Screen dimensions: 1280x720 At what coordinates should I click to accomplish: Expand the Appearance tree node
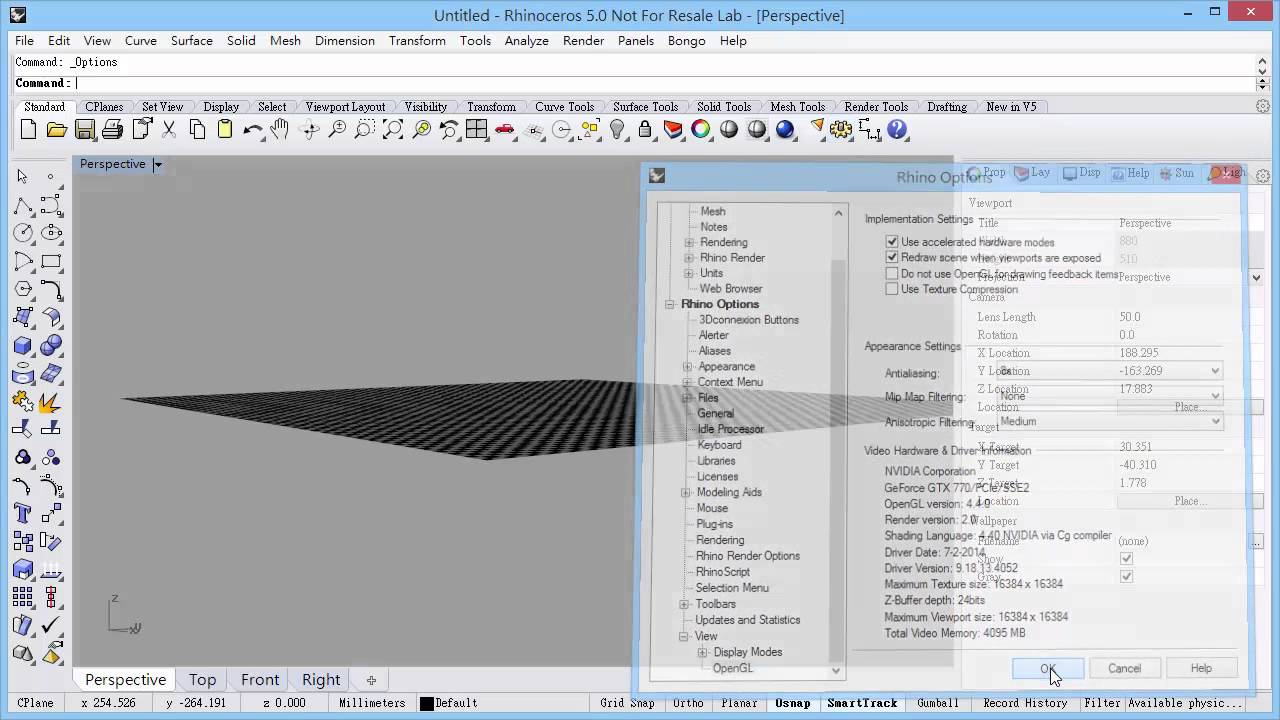pyautogui.click(x=687, y=367)
